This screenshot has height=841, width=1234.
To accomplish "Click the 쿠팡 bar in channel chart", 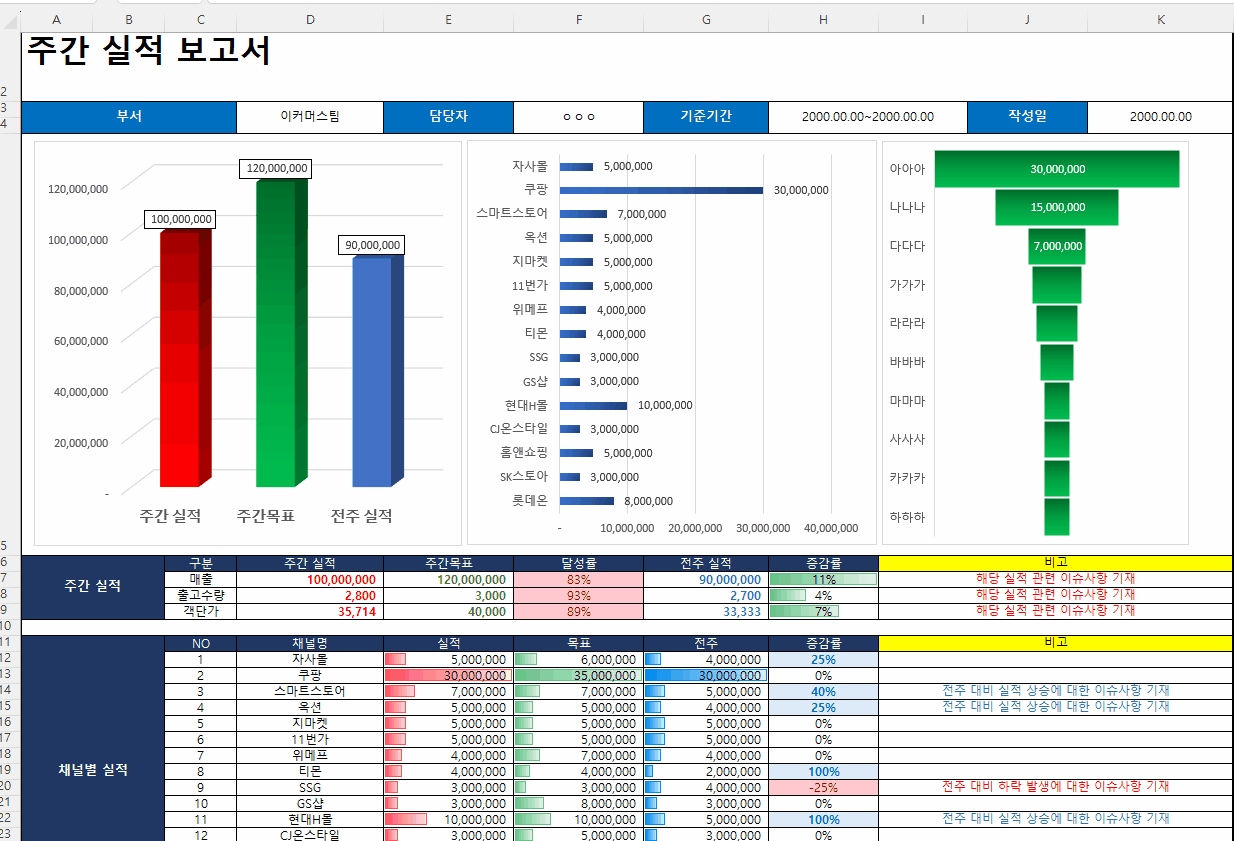I will [x=661, y=190].
